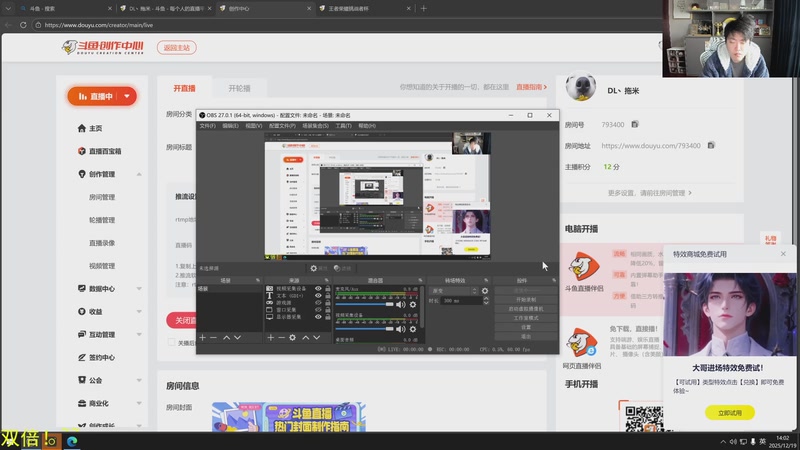800x450 pixels.
Task: Open OBS 场景集合(S) menu
Action: pyautogui.click(x=315, y=126)
